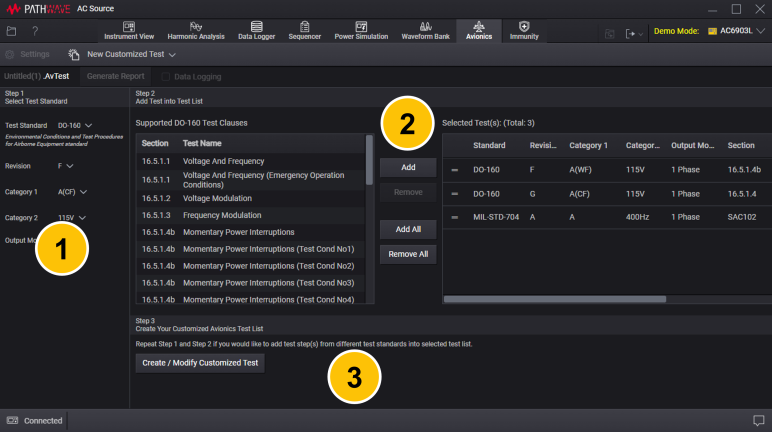This screenshot has height=432, width=772.
Task: Select Momentary Power Interruptions (Test Cond No4)
Action: tap(250, 299)
